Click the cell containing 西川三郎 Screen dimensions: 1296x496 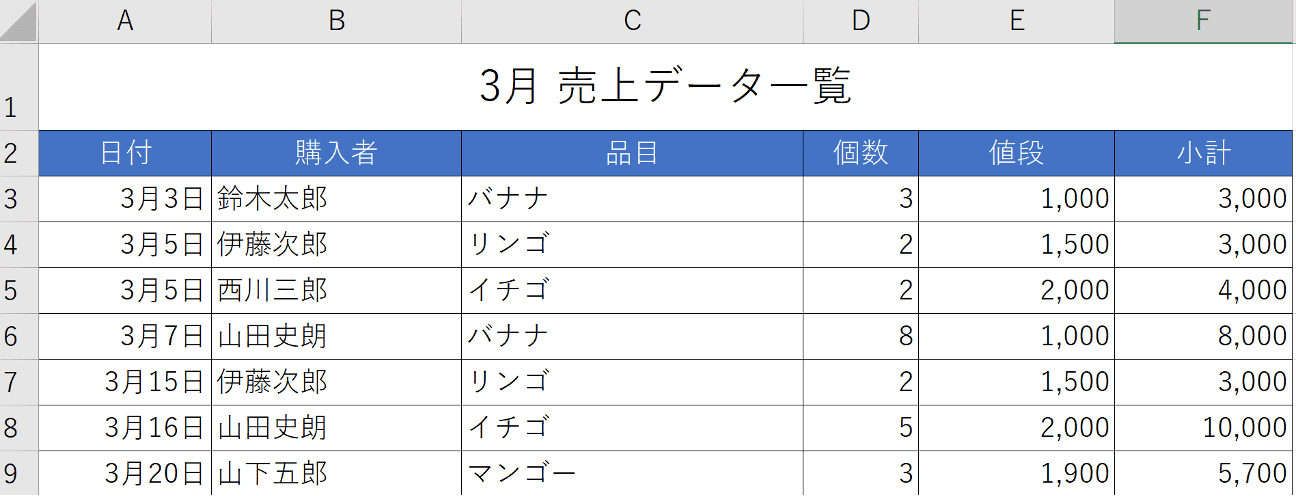pyautogui.click(x=336, y=290)
